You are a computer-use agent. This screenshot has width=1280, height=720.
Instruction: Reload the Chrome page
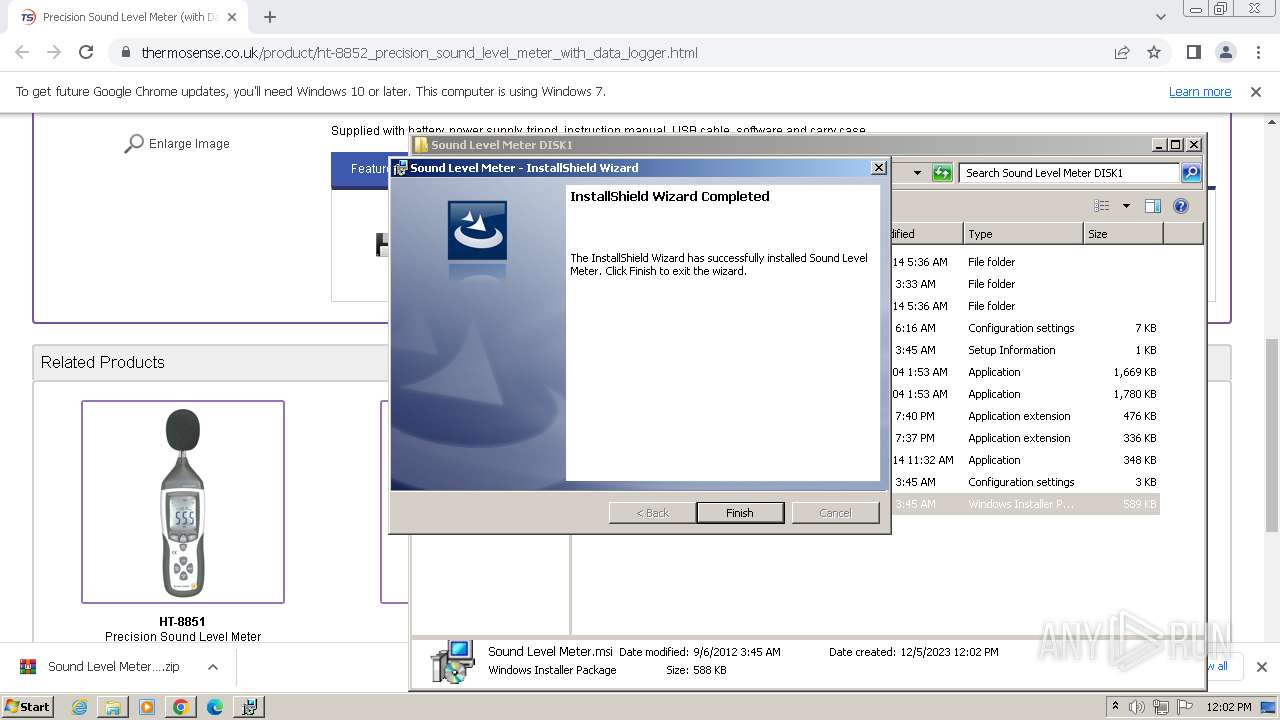pos(86,52)
